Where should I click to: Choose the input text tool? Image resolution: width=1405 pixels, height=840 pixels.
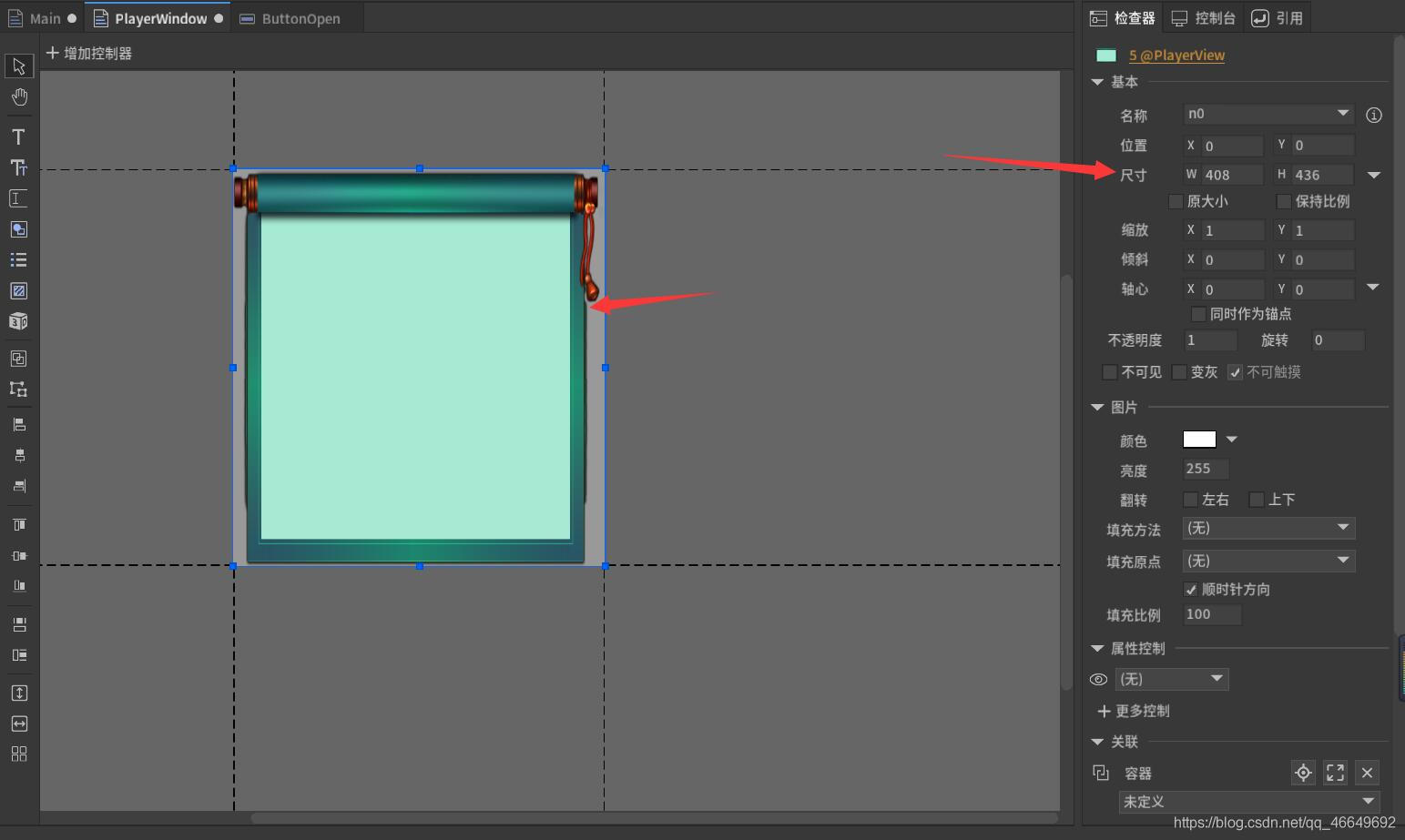coord(18,198)
